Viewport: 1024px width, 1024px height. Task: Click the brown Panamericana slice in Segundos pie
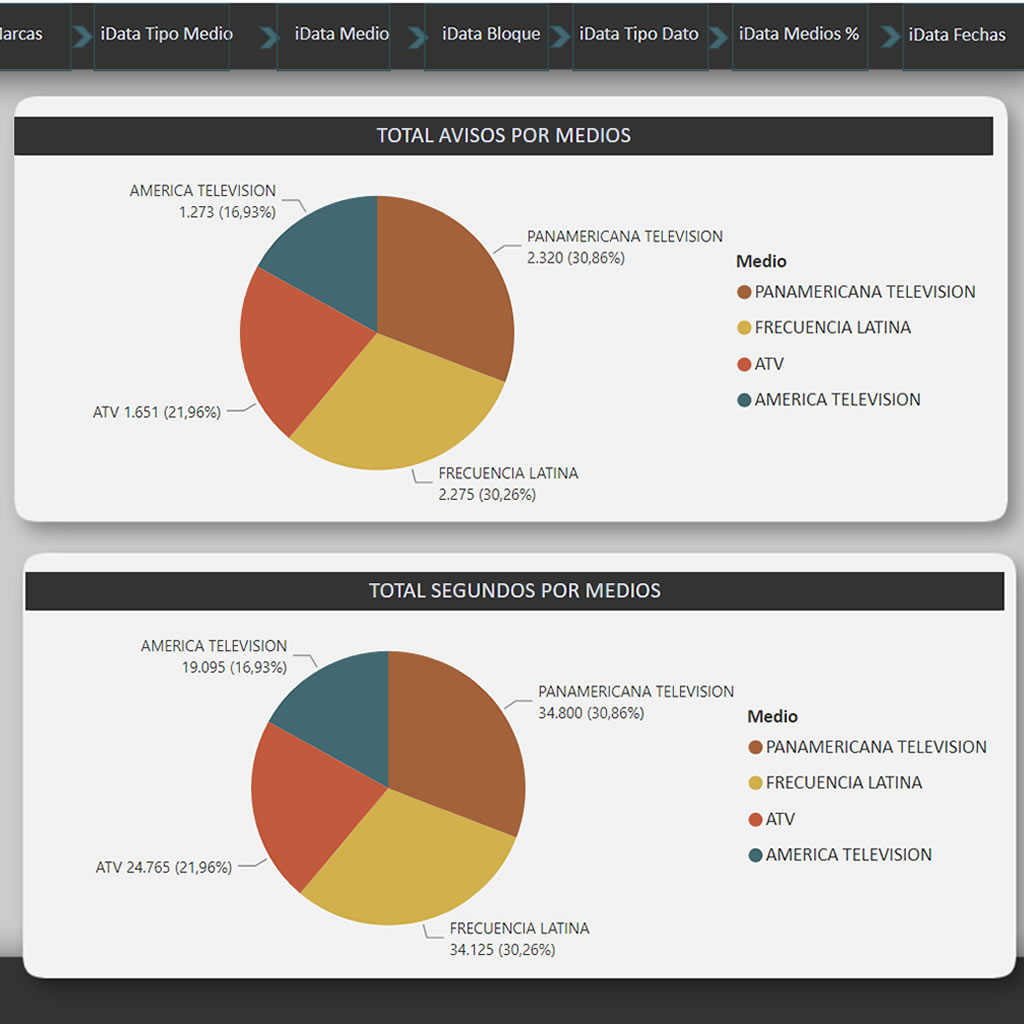point(455,743)
